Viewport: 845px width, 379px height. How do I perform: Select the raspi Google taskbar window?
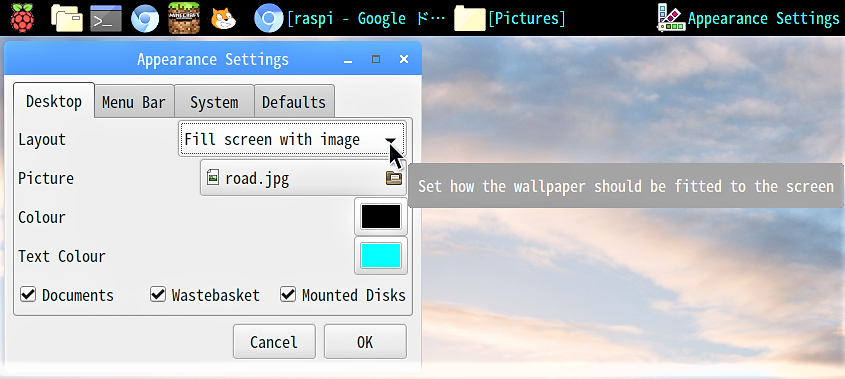[x=350, y=19]
